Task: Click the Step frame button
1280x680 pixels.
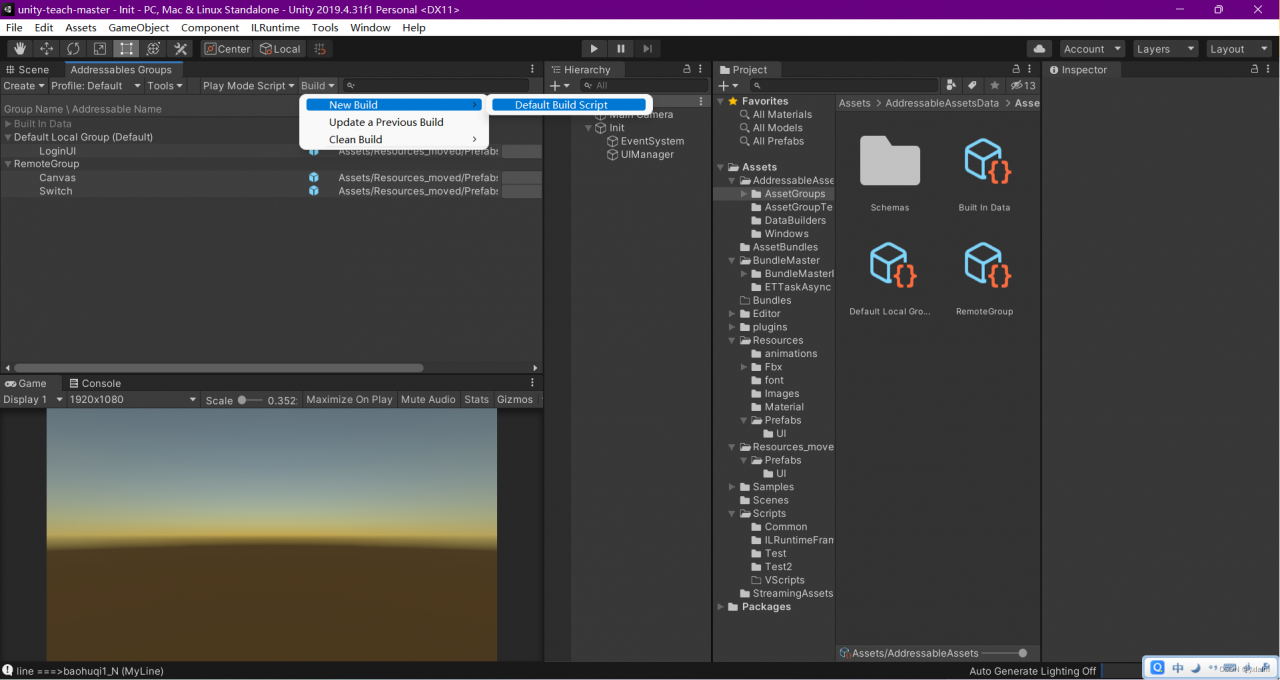Action: click(x=648, y=49)
